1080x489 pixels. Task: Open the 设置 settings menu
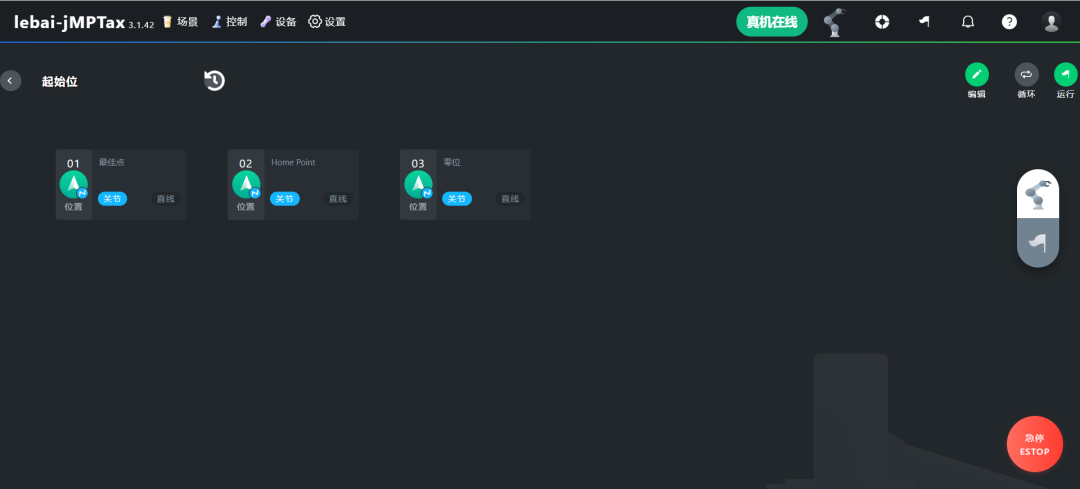[327, 22]
